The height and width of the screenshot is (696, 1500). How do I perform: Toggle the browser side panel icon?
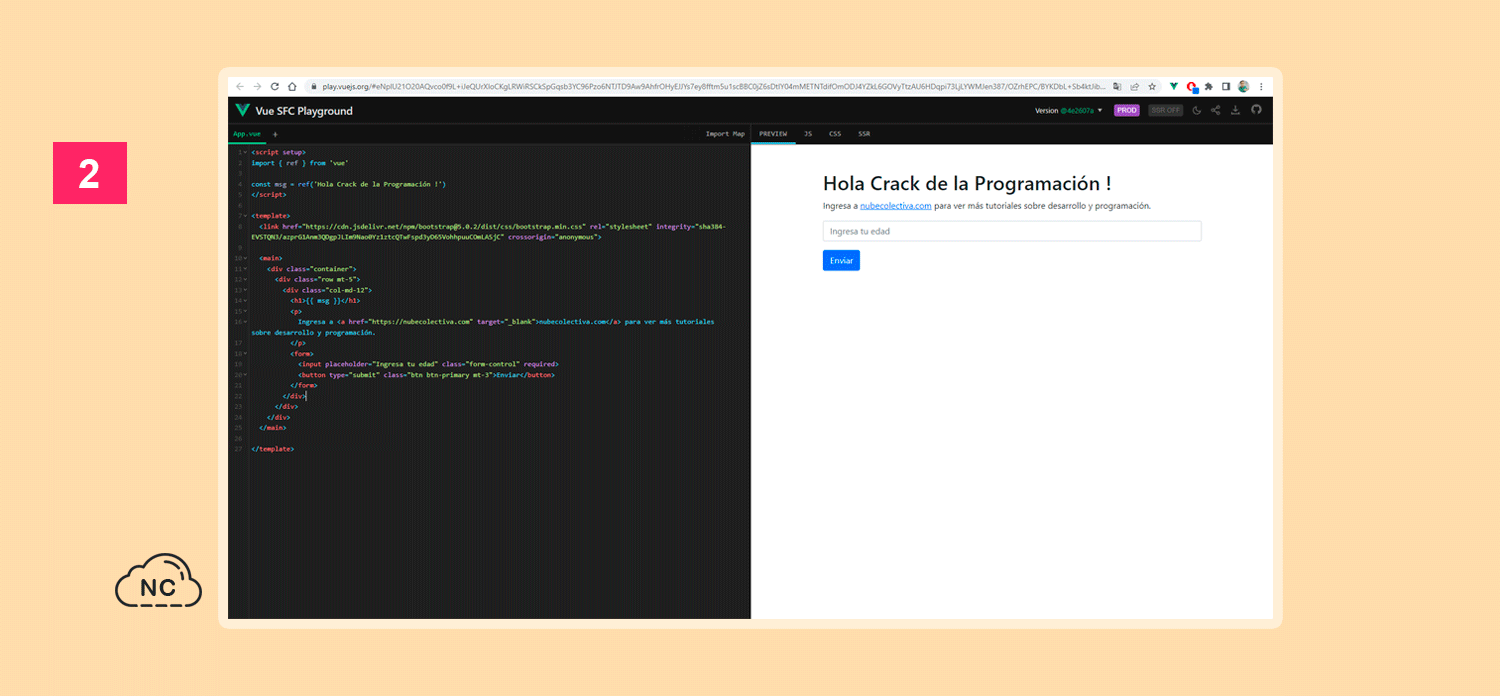pos(1226,87)
